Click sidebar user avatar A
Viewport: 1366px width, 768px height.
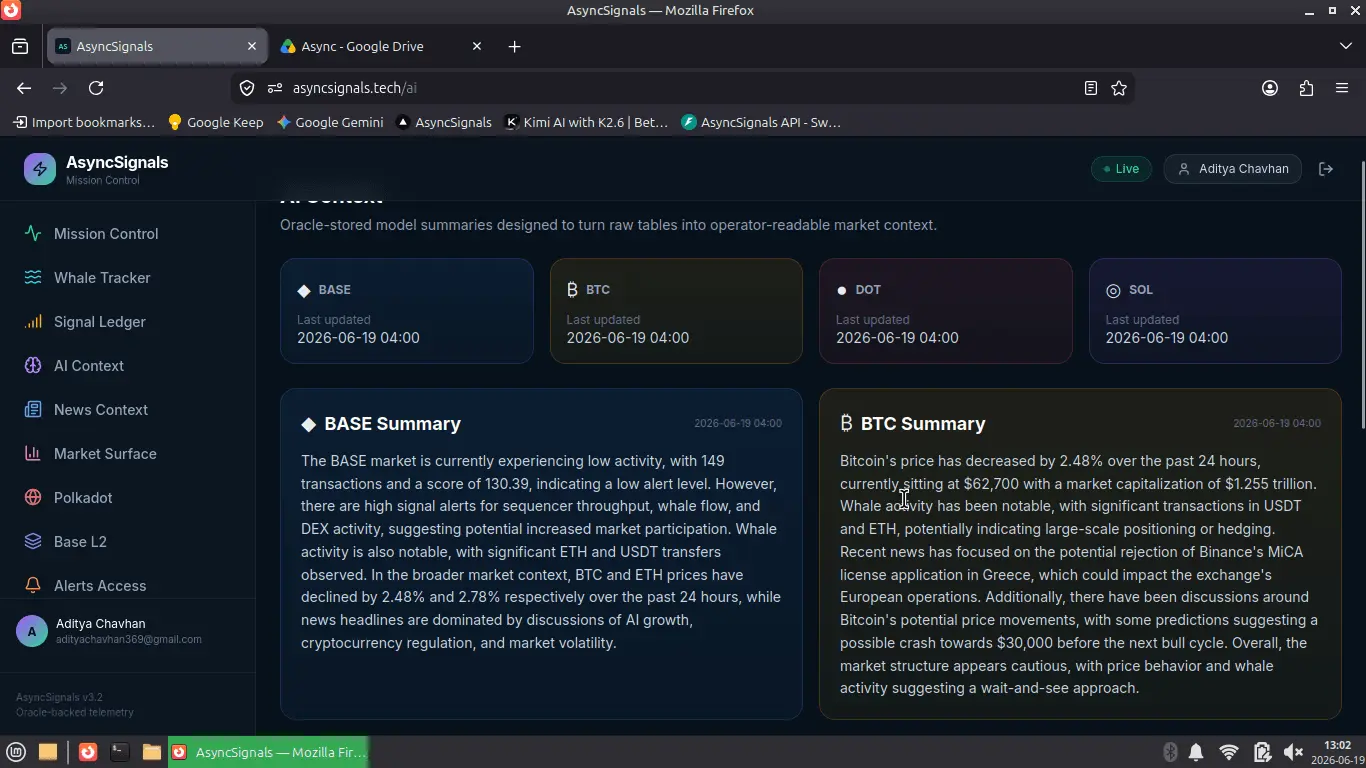tap(32, 631)
